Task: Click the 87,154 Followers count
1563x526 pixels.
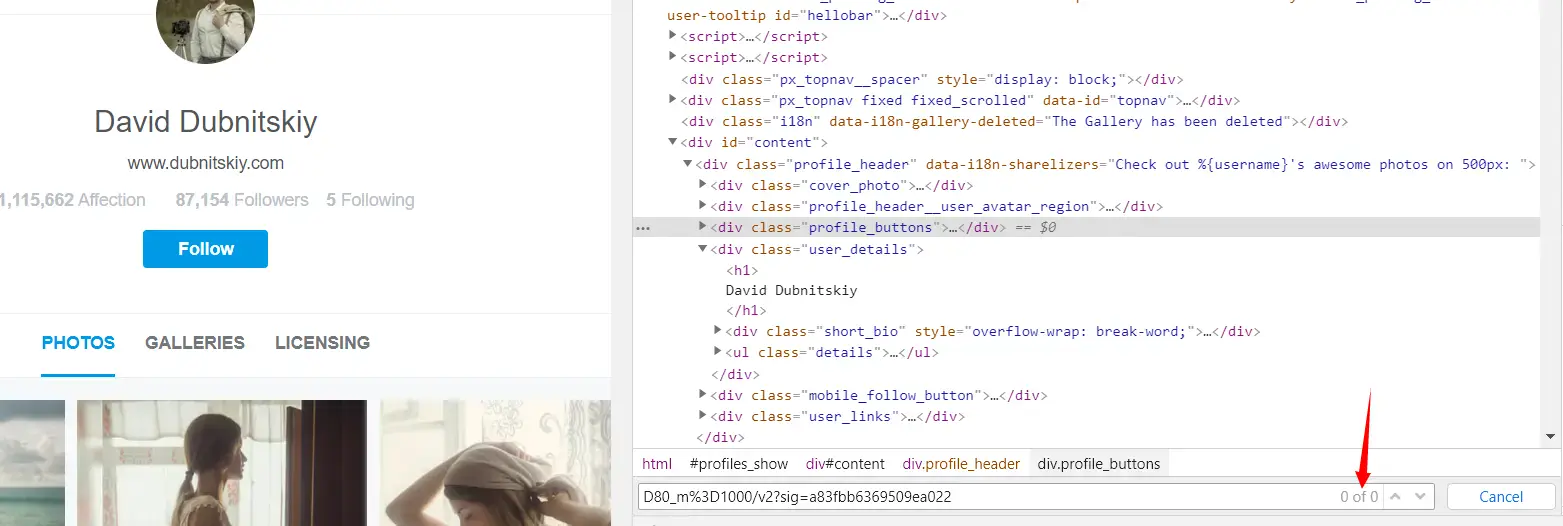Action: tap(242, 200)
